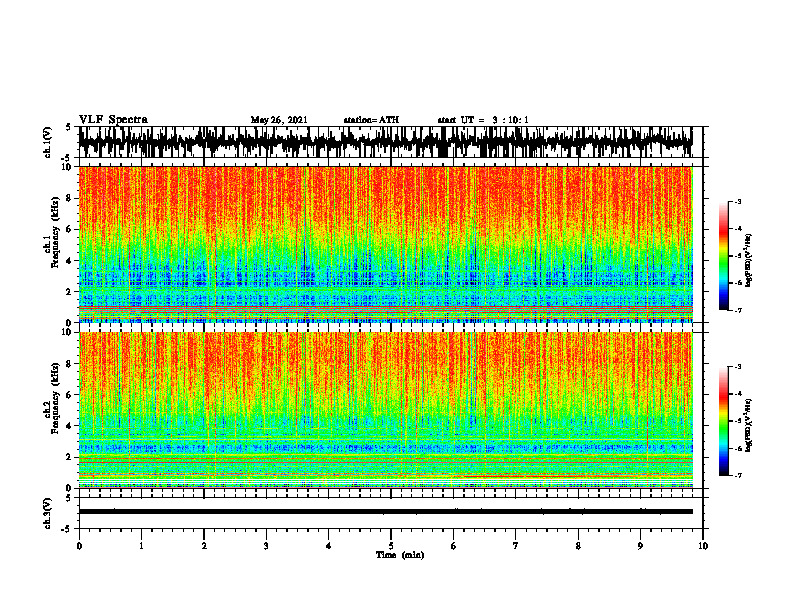Click time axis tick label '7'

coord(516,546)
